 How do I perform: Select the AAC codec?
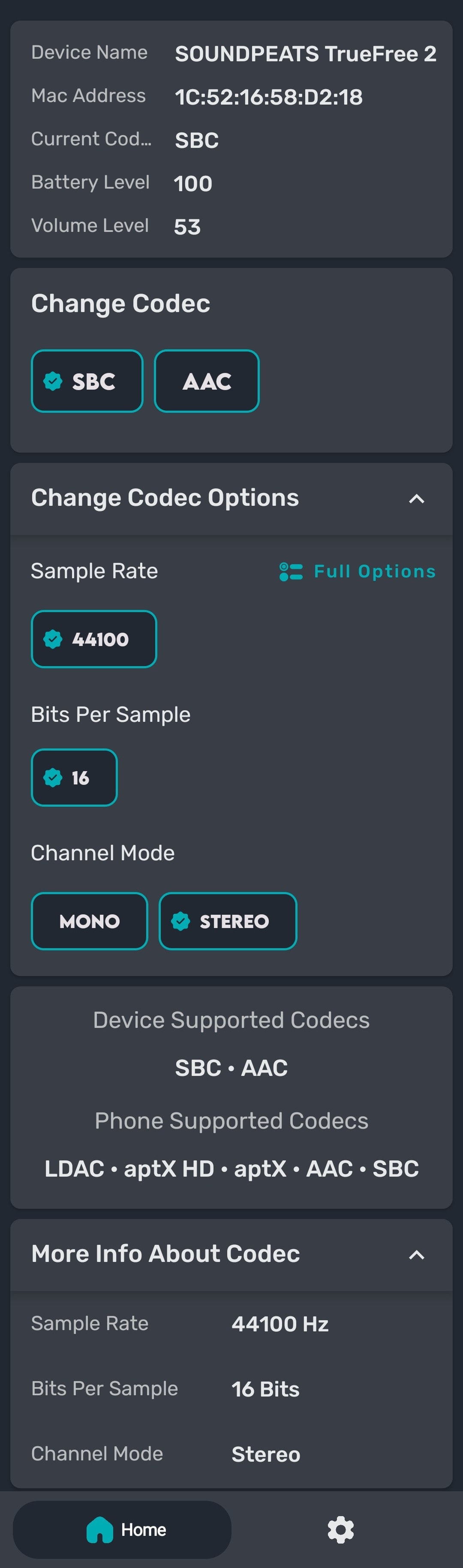coord(207,381)
